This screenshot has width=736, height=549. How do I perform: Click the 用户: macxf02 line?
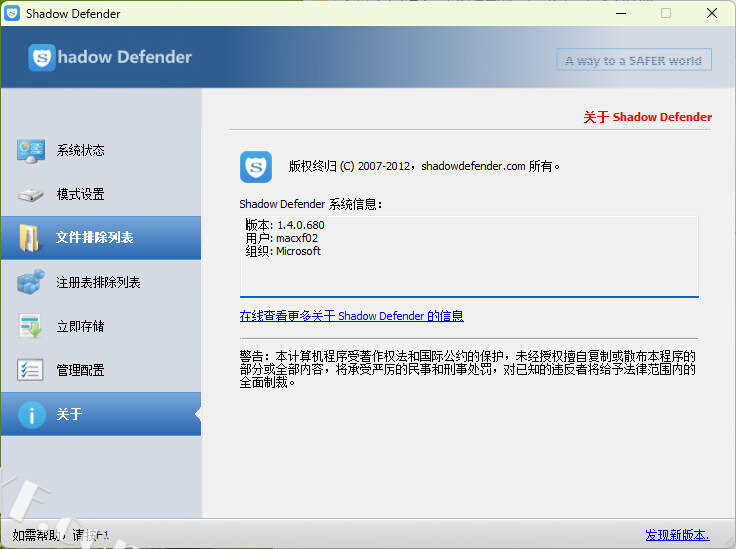(x=282, y=238)
